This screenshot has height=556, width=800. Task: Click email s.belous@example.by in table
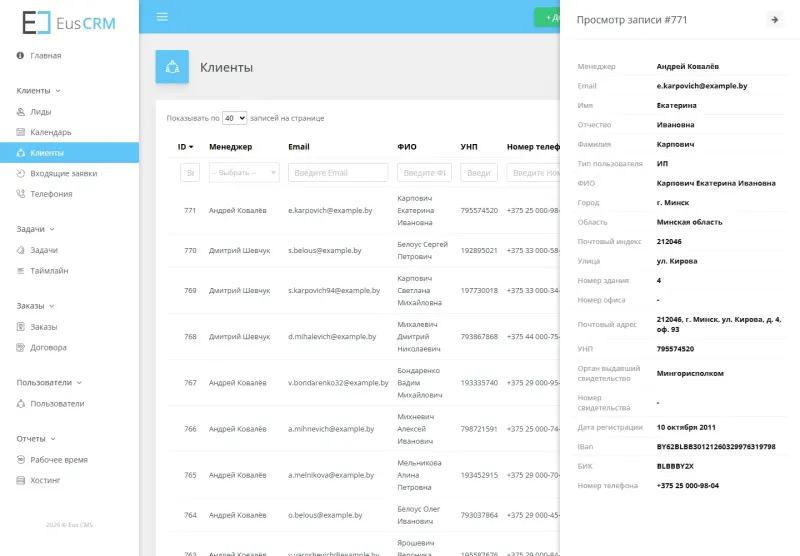coord(324,250)
